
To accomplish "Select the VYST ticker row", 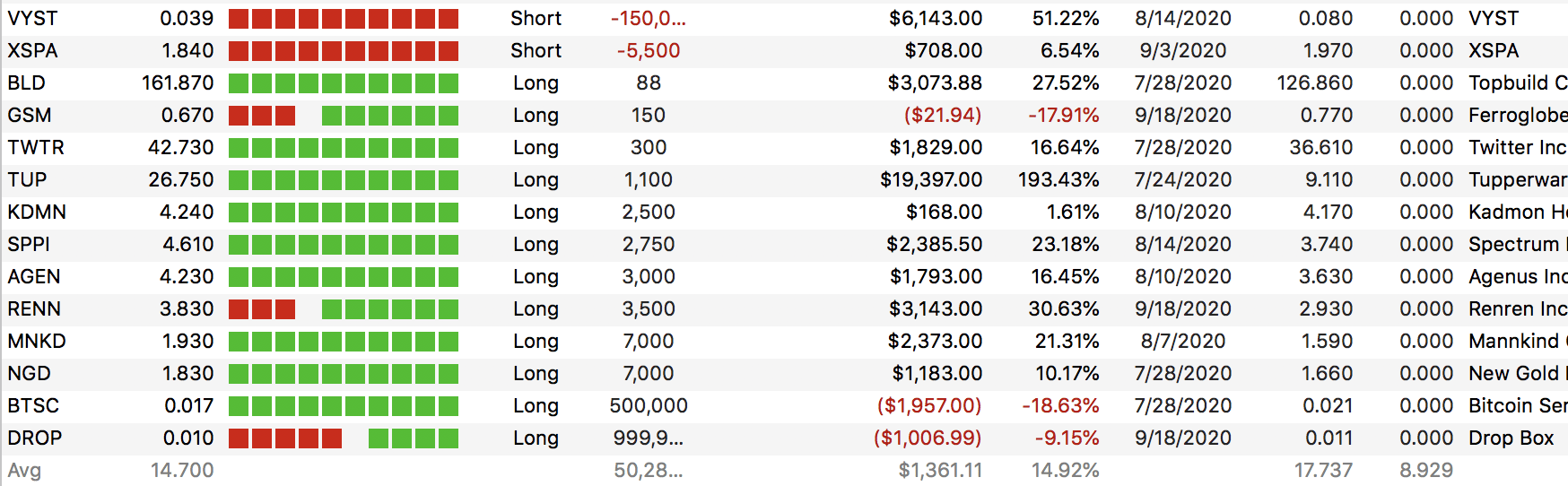I will 784,19.
